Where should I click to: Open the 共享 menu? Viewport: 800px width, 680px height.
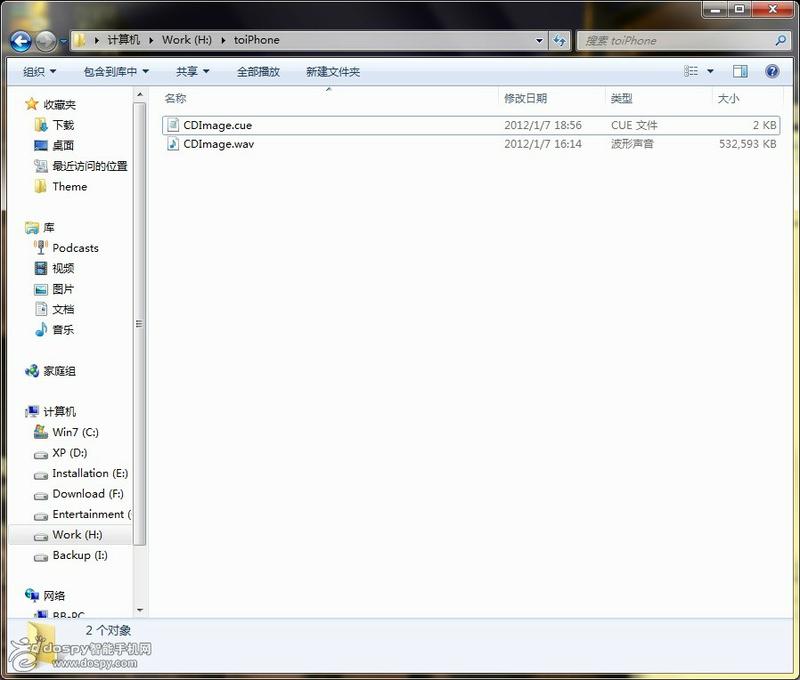point(192,72)
